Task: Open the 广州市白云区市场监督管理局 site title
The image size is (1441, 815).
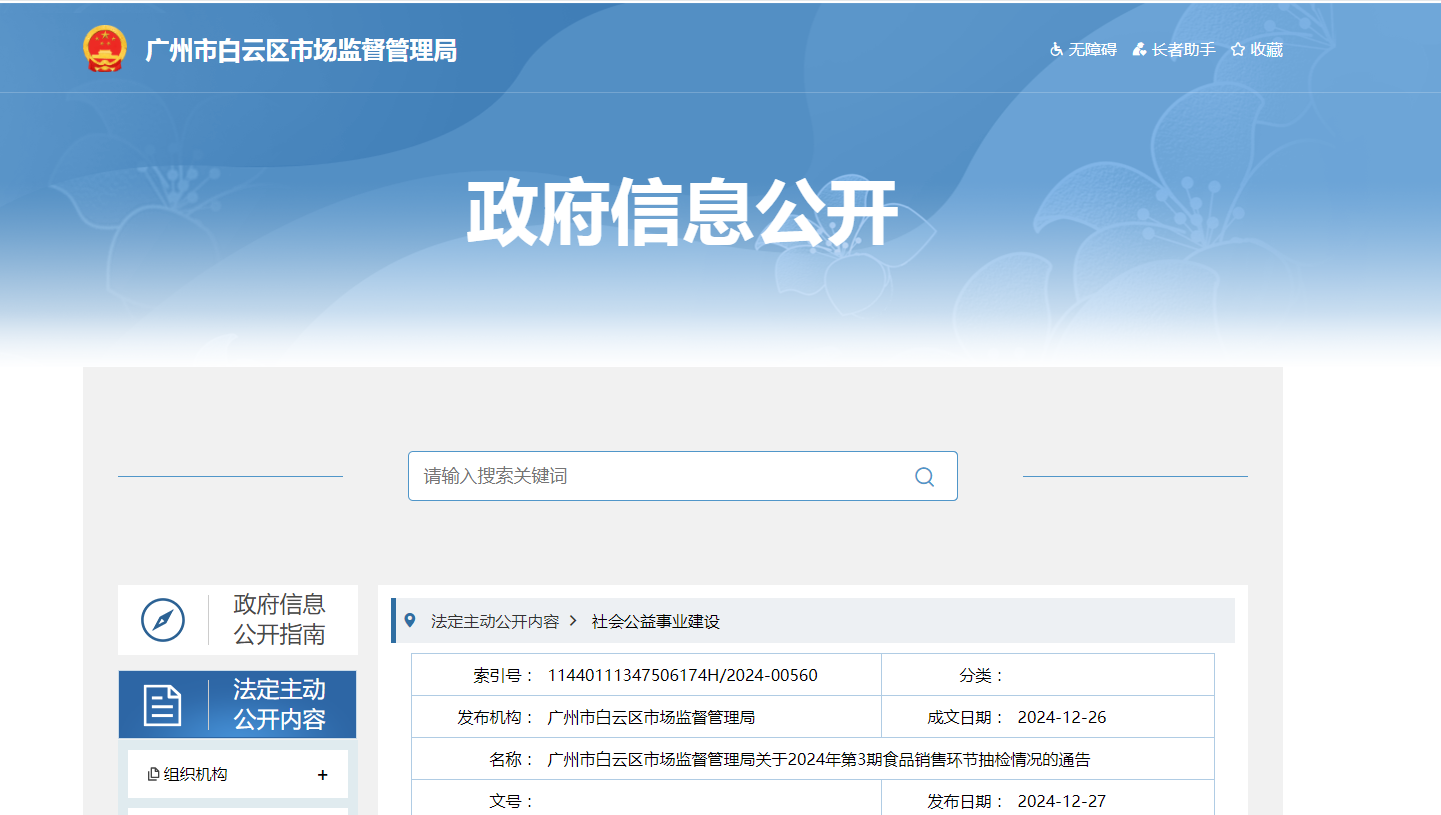Action: 301,50
